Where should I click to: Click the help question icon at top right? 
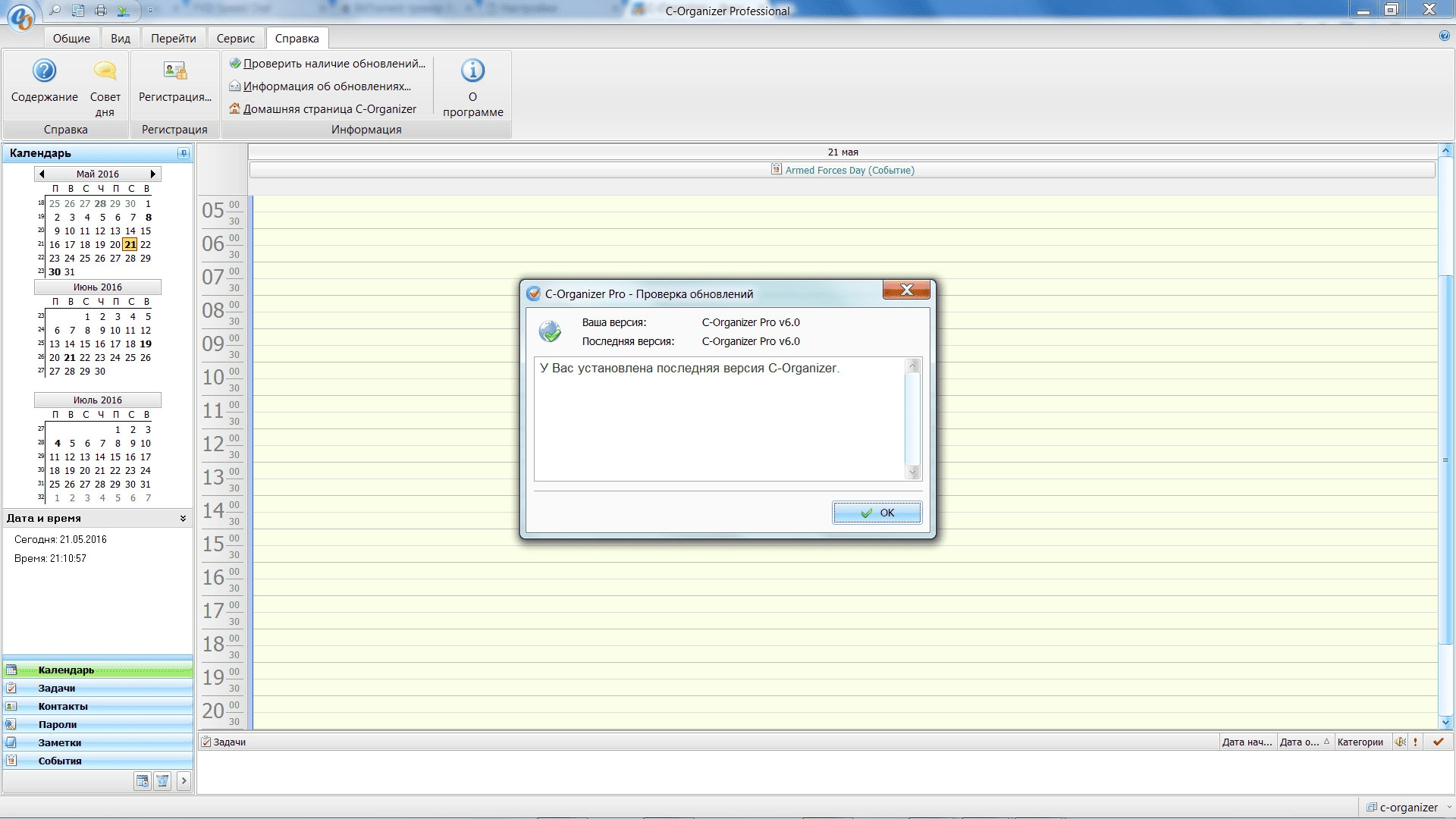(x=1444, y=36)
